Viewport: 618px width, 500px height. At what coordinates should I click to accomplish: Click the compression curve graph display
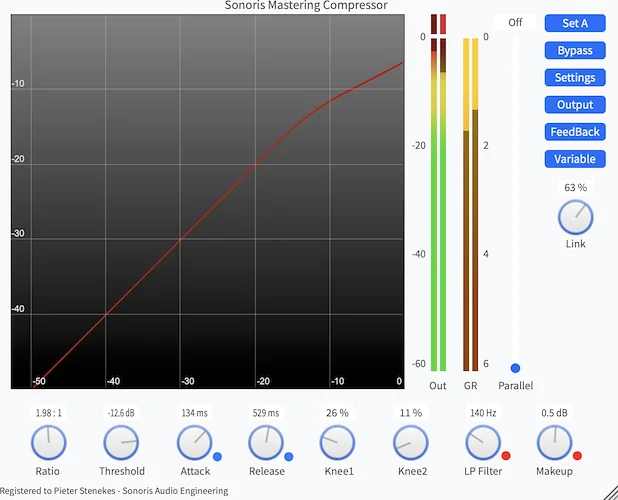tap(208, 202)
